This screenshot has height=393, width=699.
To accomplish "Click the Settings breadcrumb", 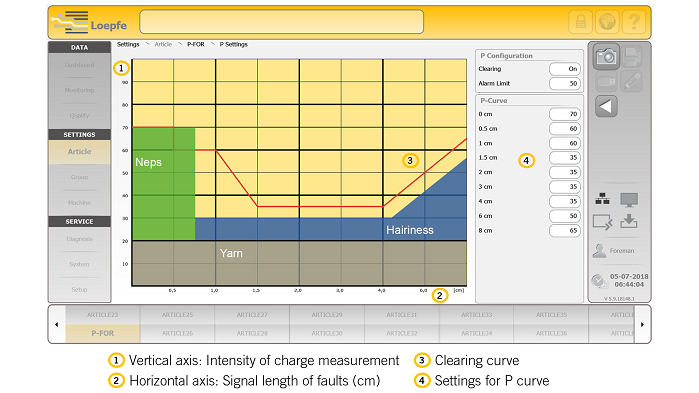I will [x=128, y=45].
